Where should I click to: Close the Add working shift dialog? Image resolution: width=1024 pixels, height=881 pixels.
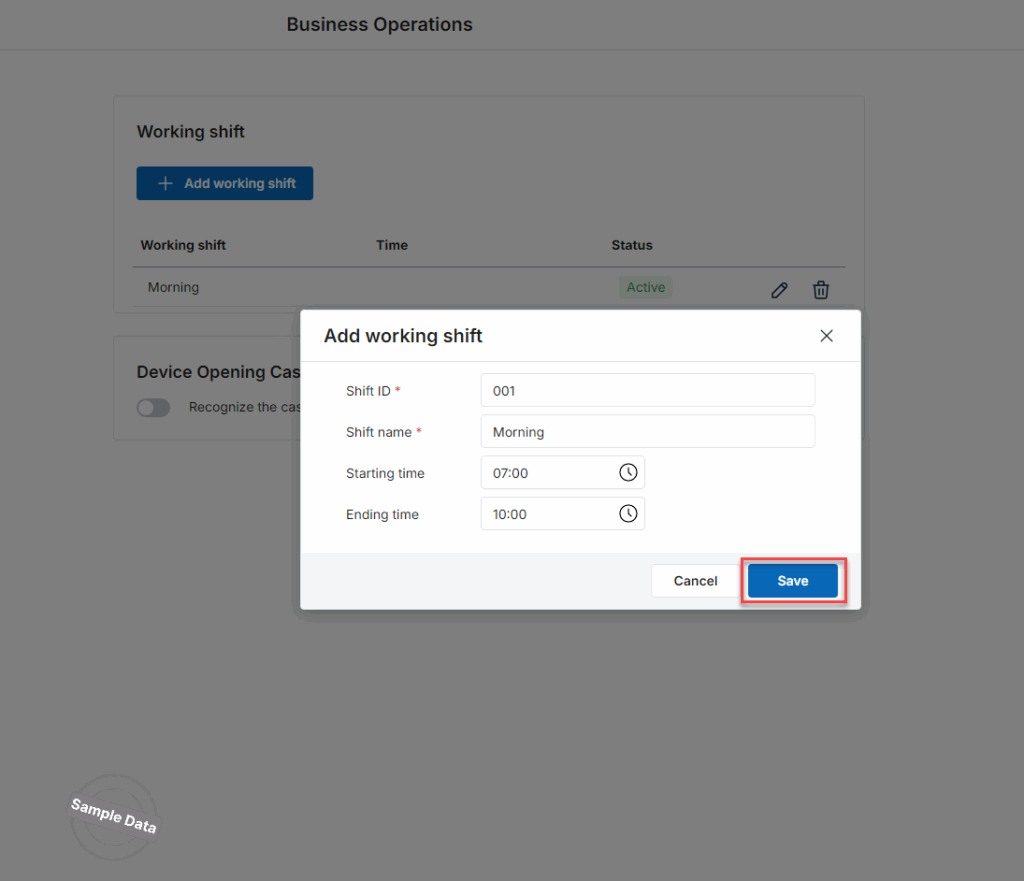826,336
